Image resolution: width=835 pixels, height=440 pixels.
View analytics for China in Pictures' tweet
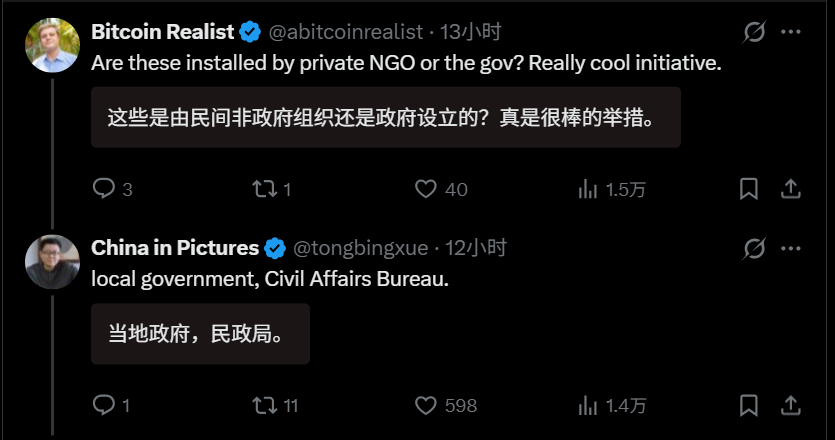(589, 405)
